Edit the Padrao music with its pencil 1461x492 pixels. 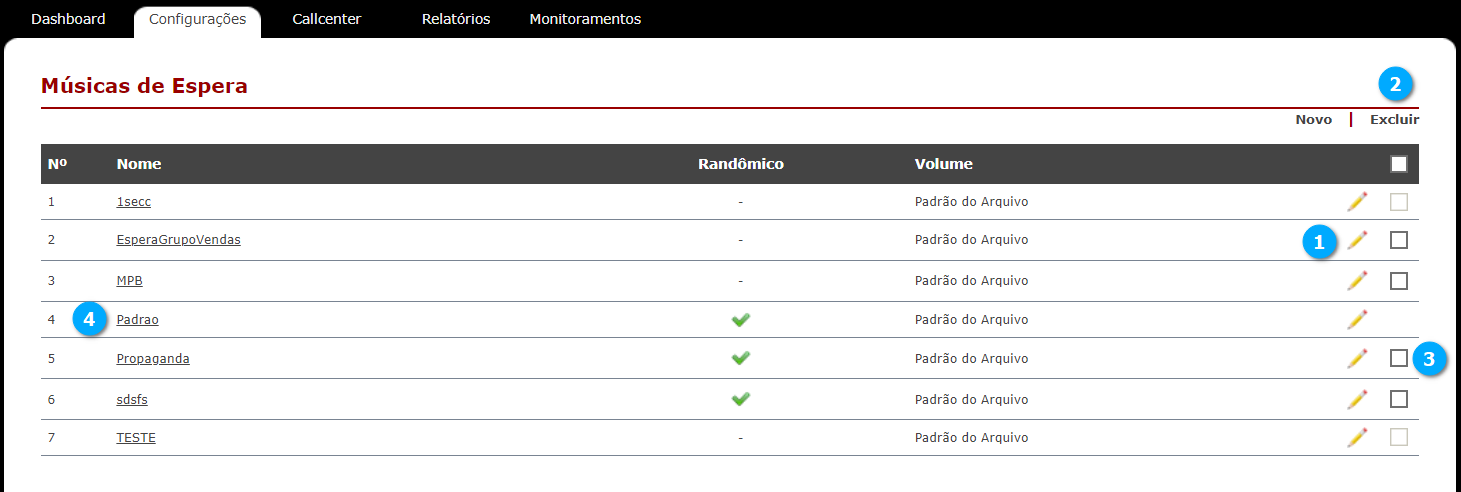(1357, 320)
